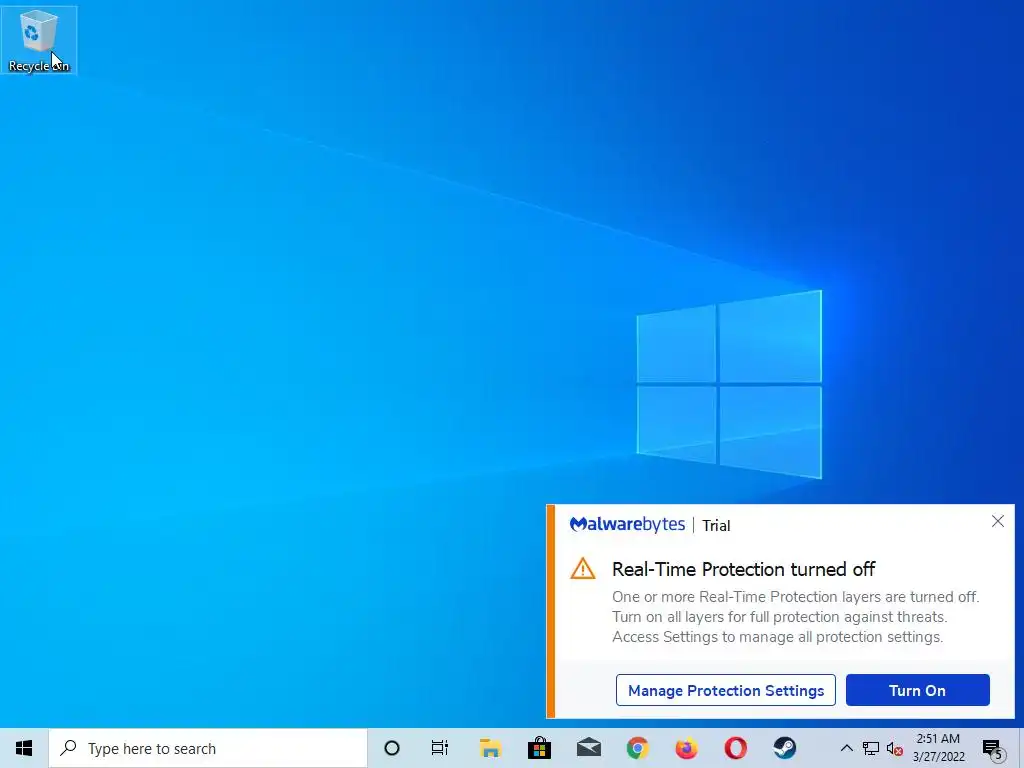Open the Mail app from the taskbar
The height and width of the screenshot is (768, 1024).
click(x=588, y=748)
